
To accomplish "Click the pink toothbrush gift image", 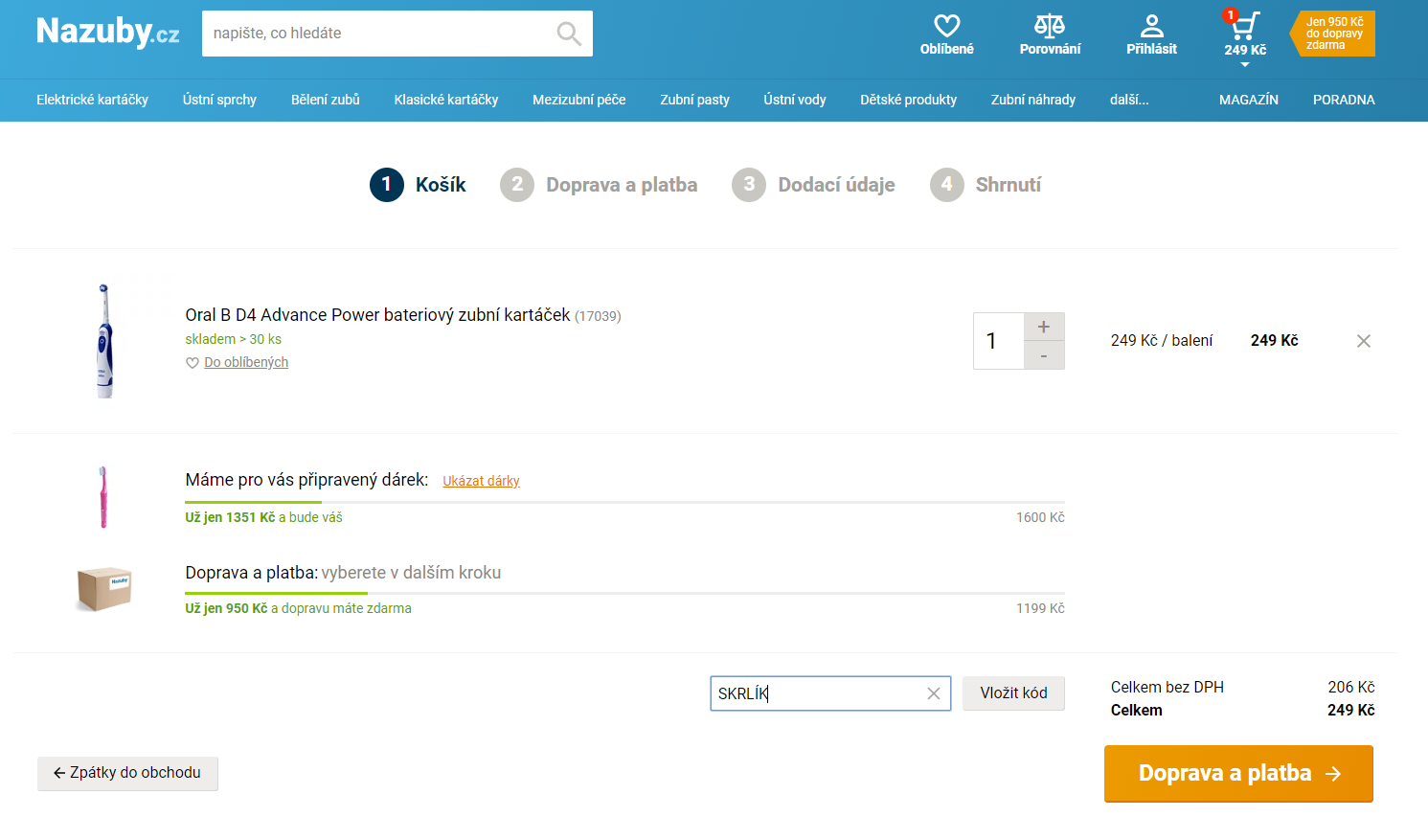I will pyautogui.click(x=103, y=497).
